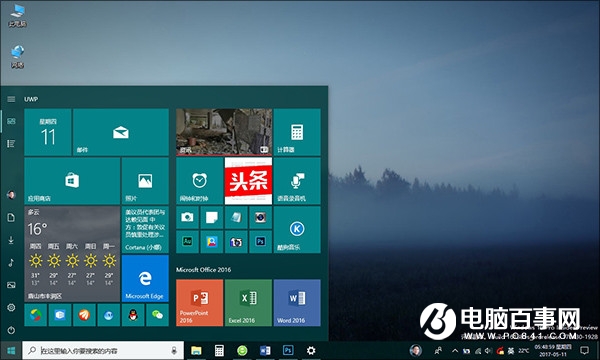Click the green browser icon on taskbar
This screenshot has width=600, height=360.
[x=242, y=350]
